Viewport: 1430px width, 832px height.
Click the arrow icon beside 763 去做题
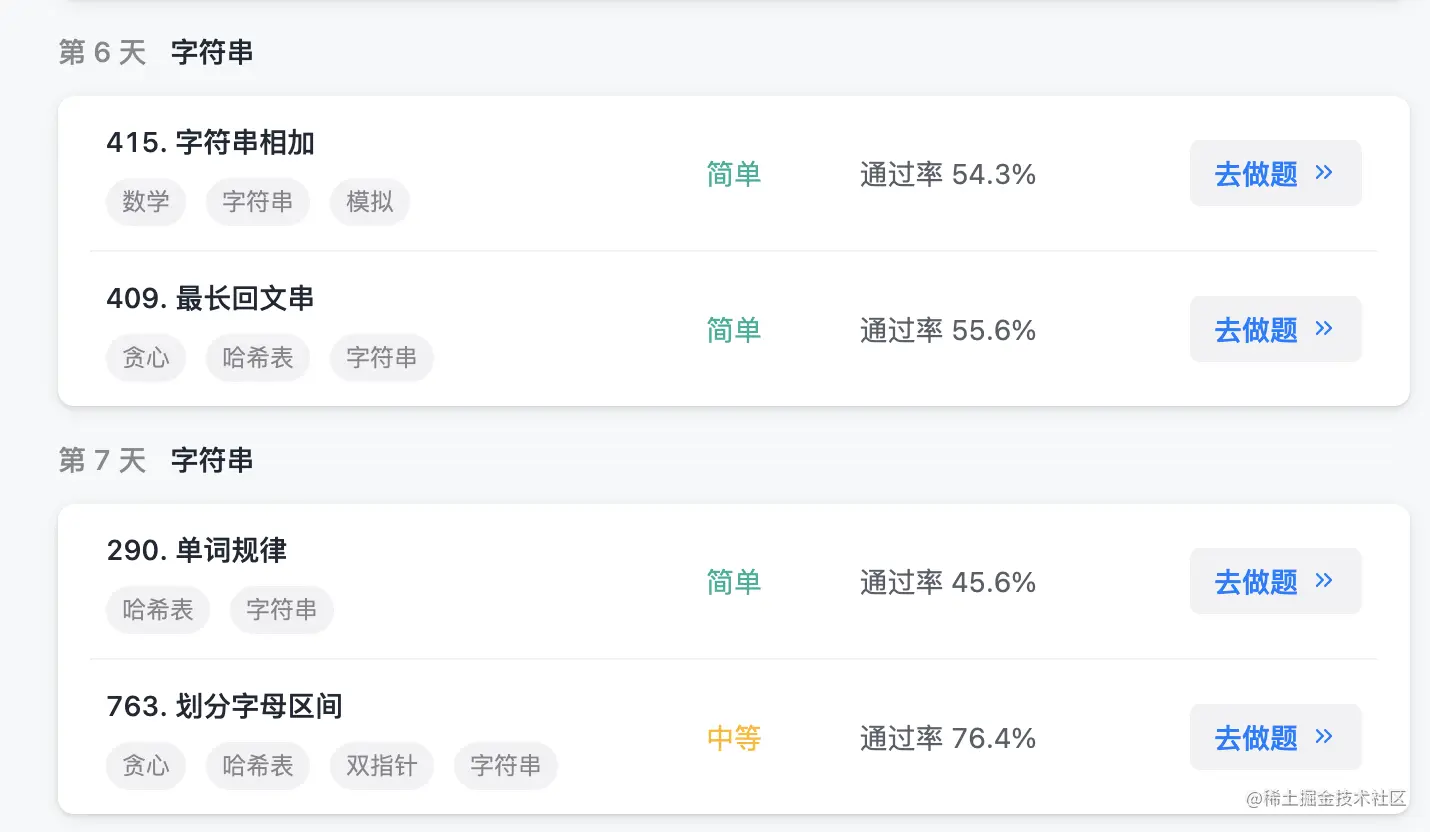[1324, 737]
